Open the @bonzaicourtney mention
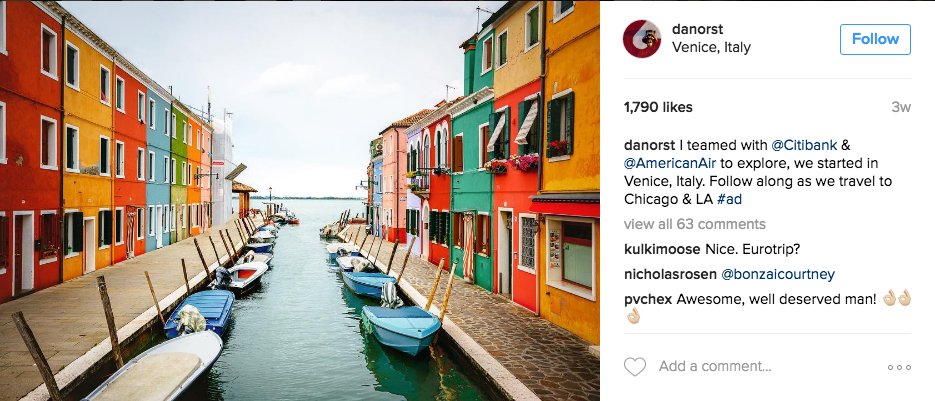The width and height of the screenshot is (935, 401). pyautogui.click(x=778, y=274)
